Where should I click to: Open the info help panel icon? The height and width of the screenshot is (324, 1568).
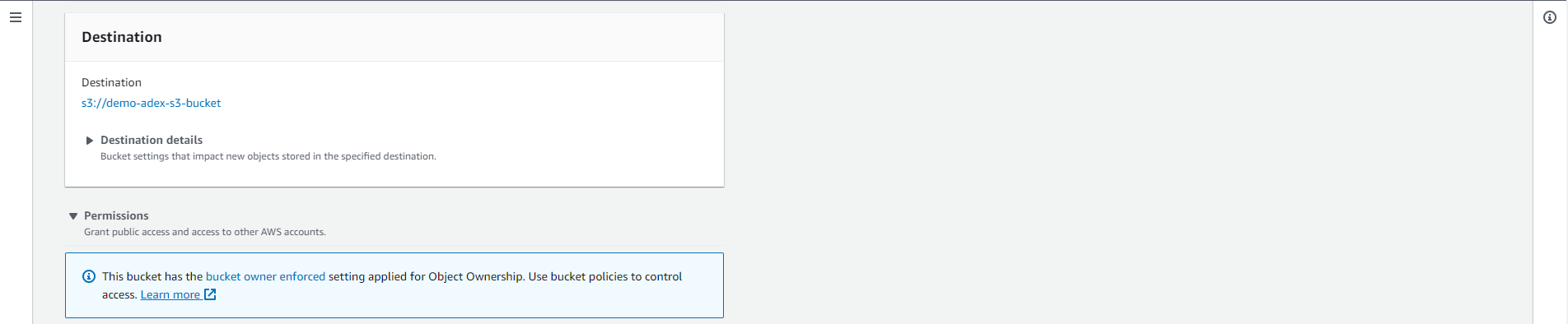(1550, 17)
